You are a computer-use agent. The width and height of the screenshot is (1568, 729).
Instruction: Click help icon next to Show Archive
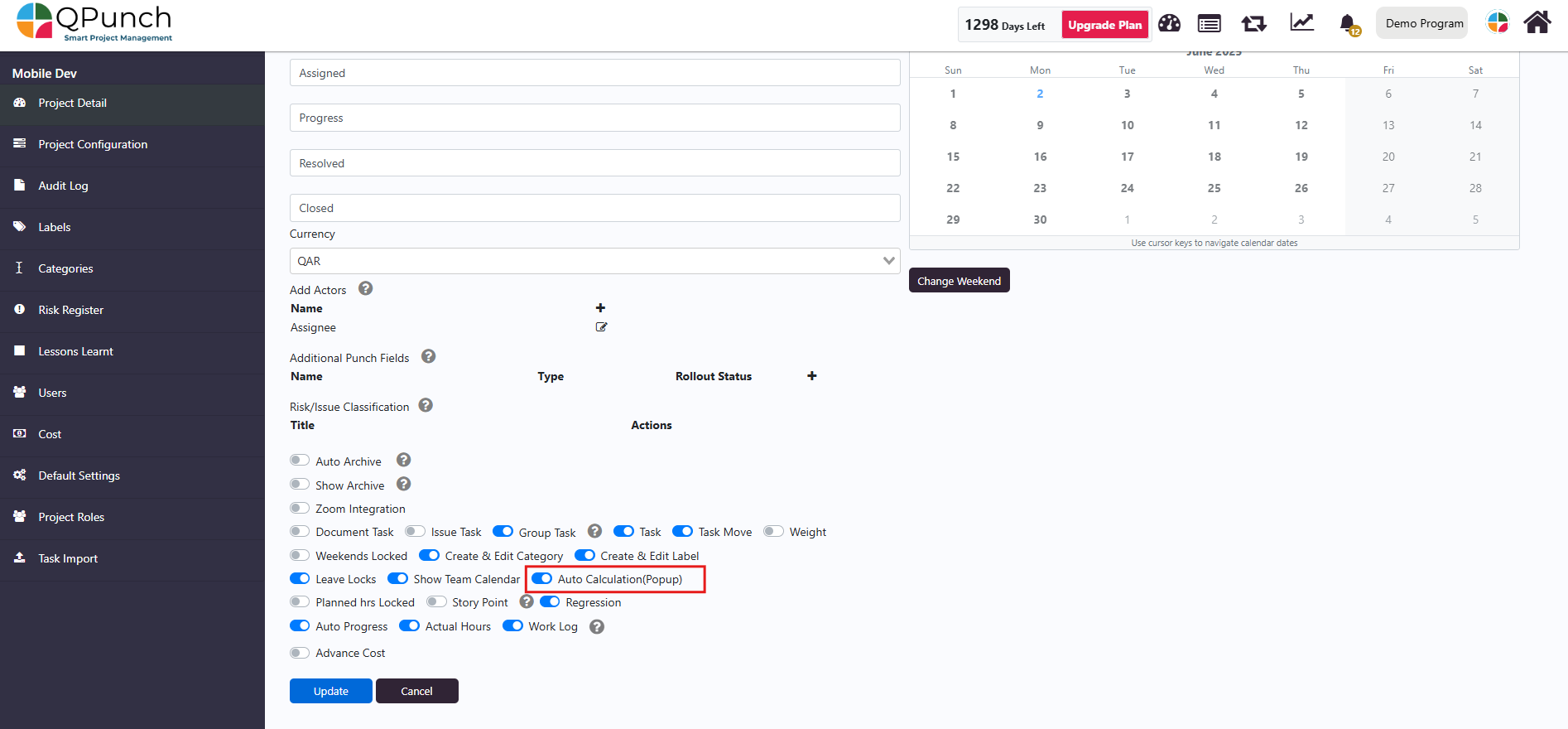(403, 484)
